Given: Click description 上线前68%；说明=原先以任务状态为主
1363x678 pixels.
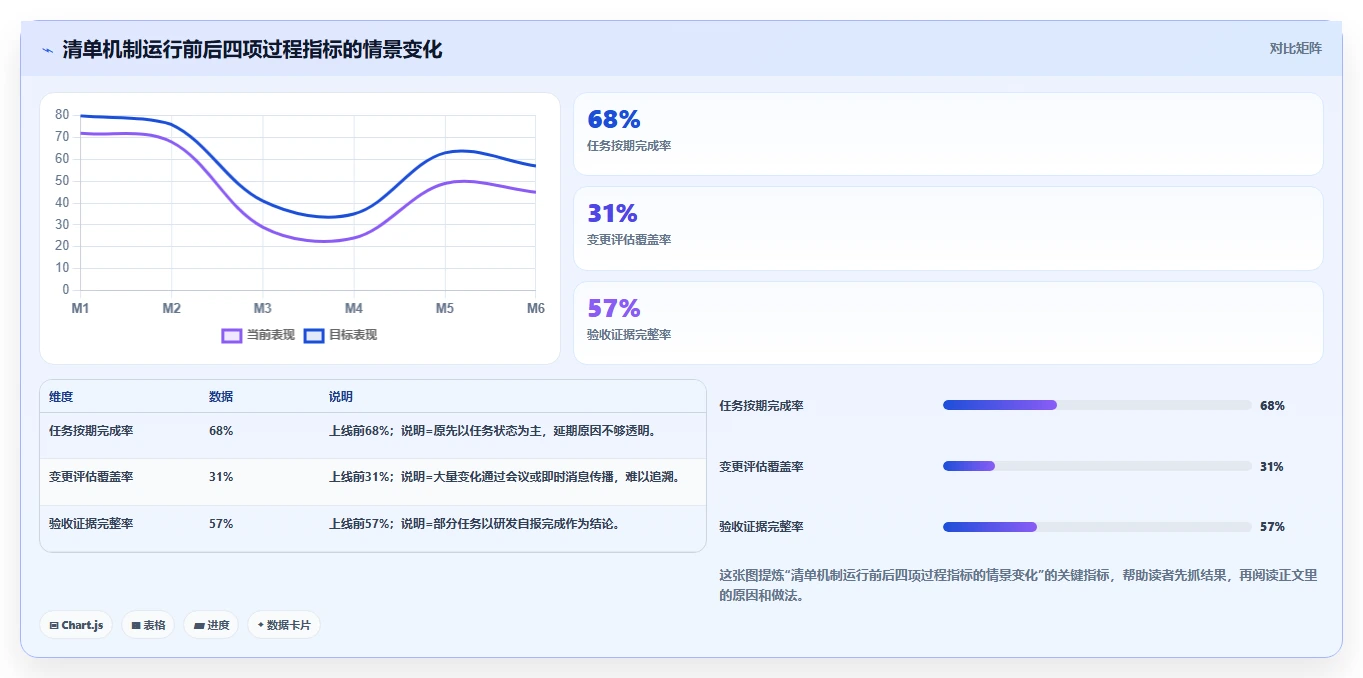Looking at the screenshot, I should 493,431.
